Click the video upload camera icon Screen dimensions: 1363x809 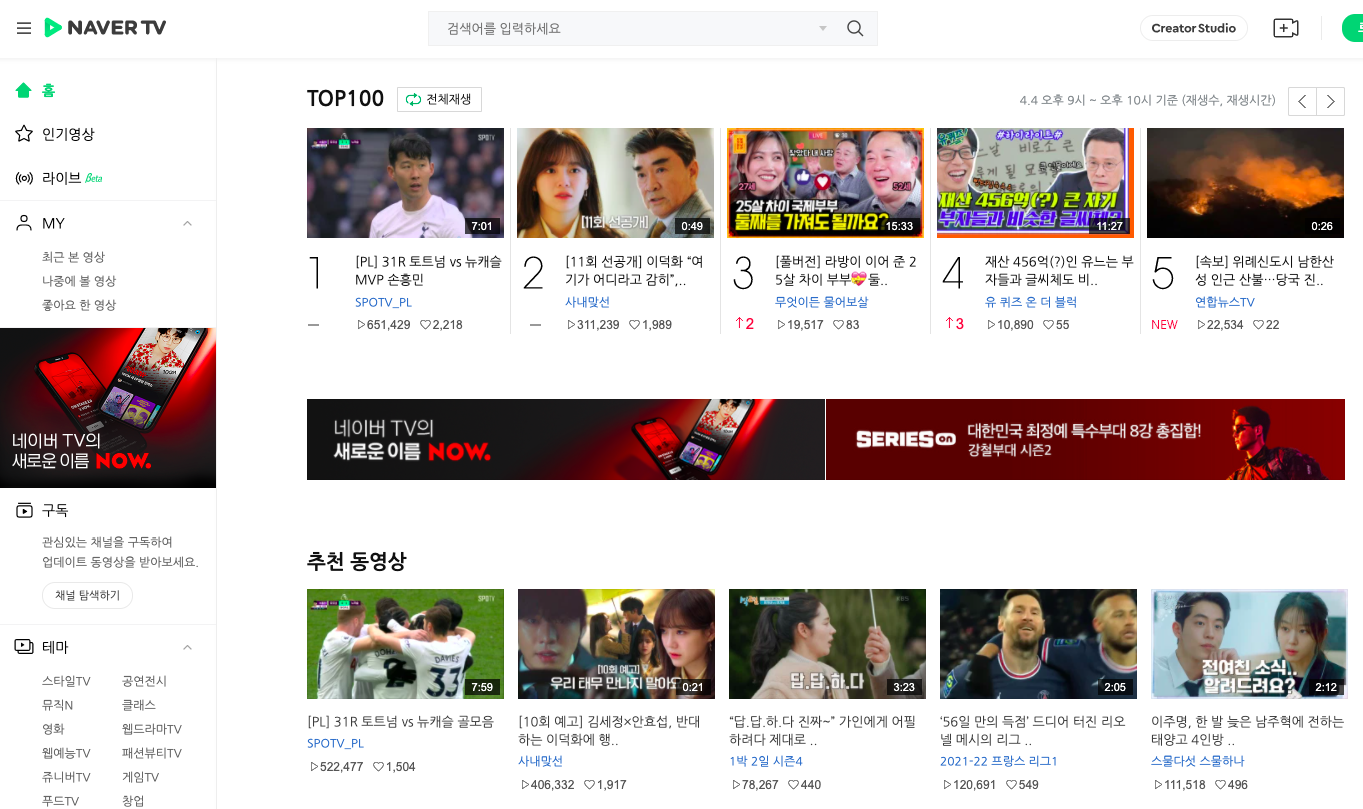click(1285, 28)
